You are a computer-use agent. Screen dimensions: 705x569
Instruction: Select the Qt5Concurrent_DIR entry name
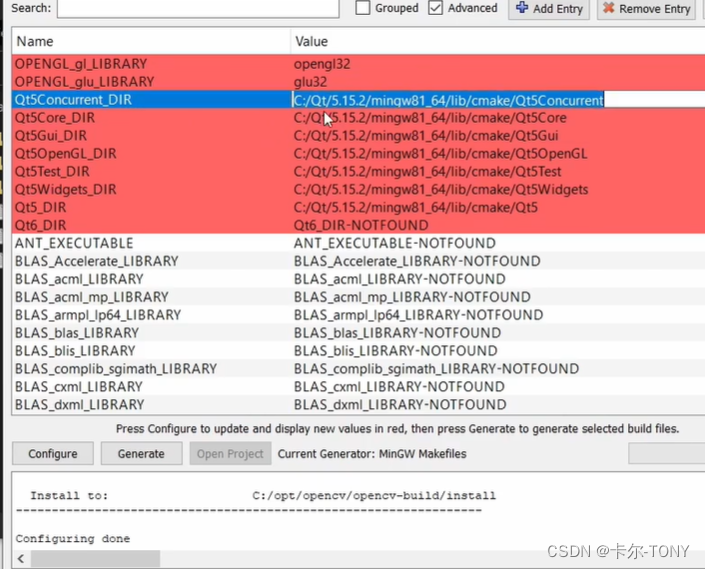coord(73,100)
